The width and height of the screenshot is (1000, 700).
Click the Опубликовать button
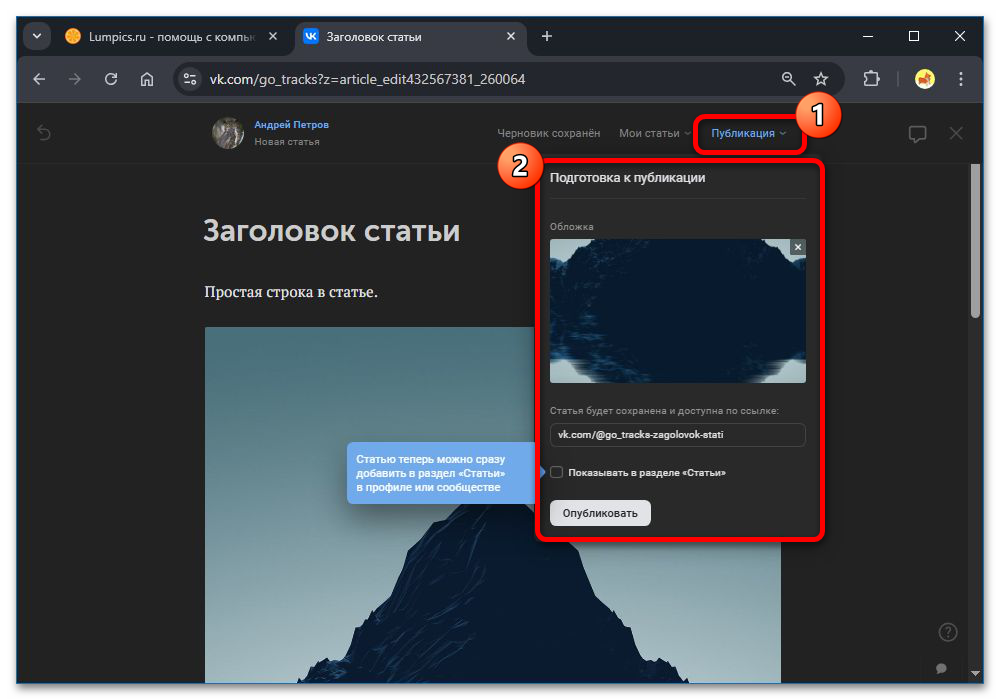(600, 513)
